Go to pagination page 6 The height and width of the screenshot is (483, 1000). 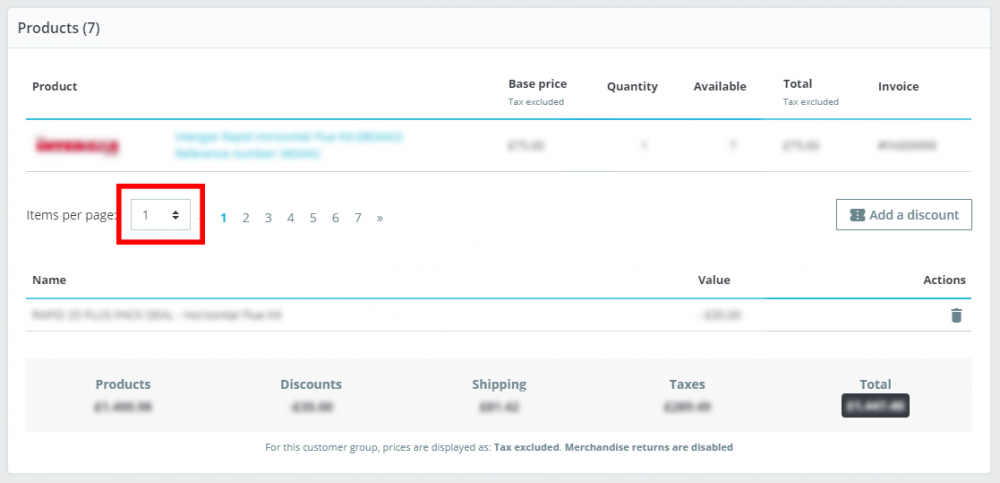pos(335,217)
